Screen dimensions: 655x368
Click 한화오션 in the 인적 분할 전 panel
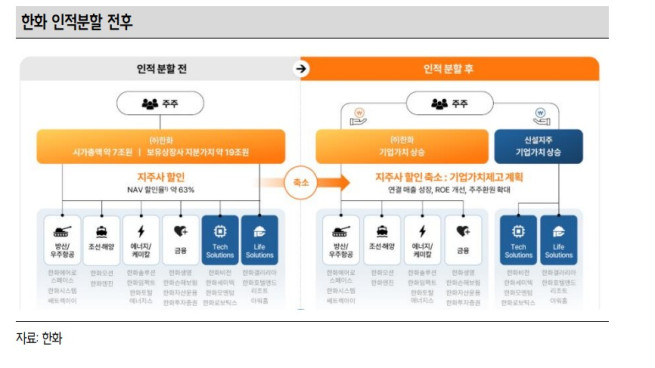click(102, 273)
